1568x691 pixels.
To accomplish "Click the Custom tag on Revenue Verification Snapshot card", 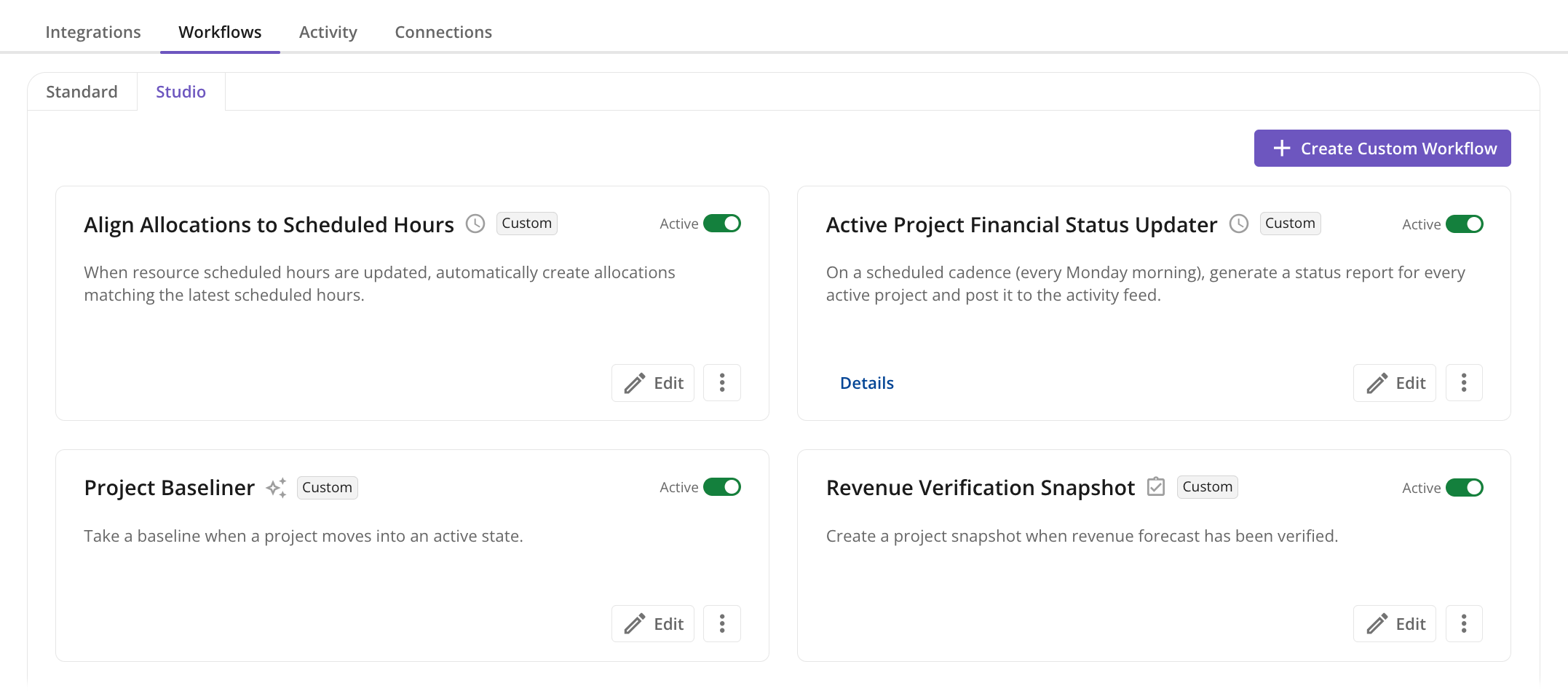I will tap(1207, 486).
